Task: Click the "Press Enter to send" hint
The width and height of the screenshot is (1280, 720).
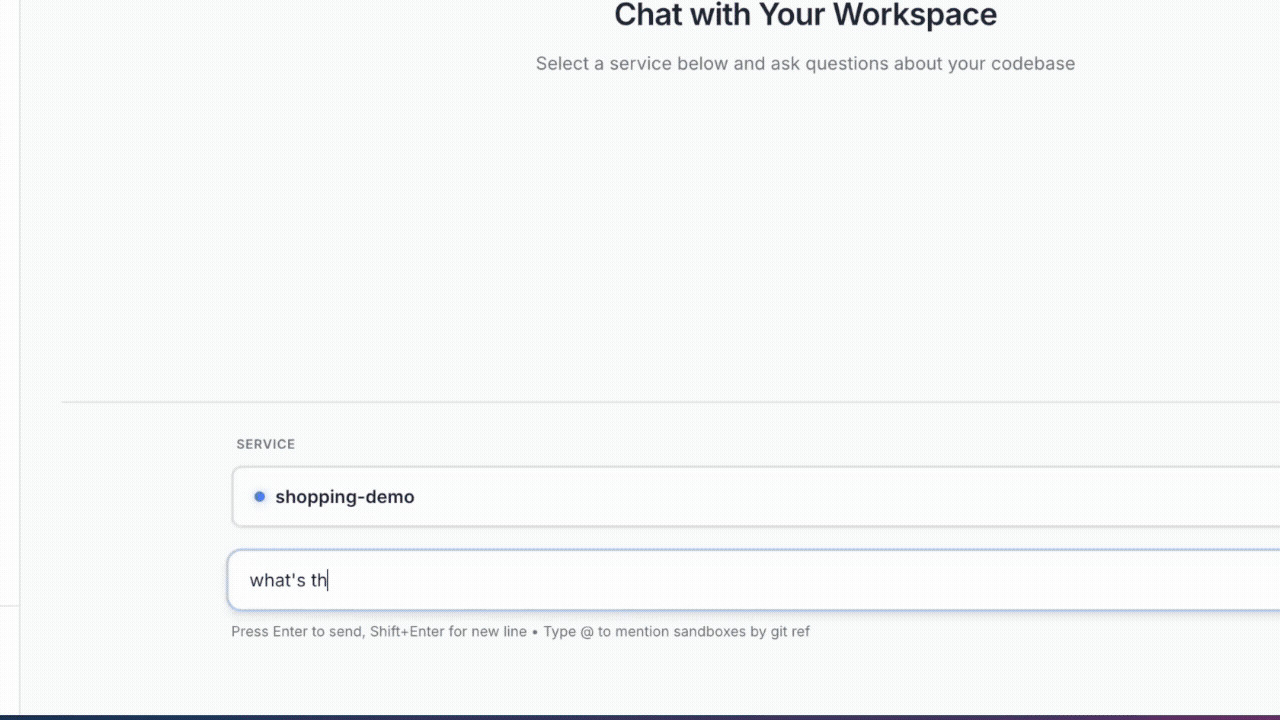Action: pyautogui.click(x=297, y=632)
